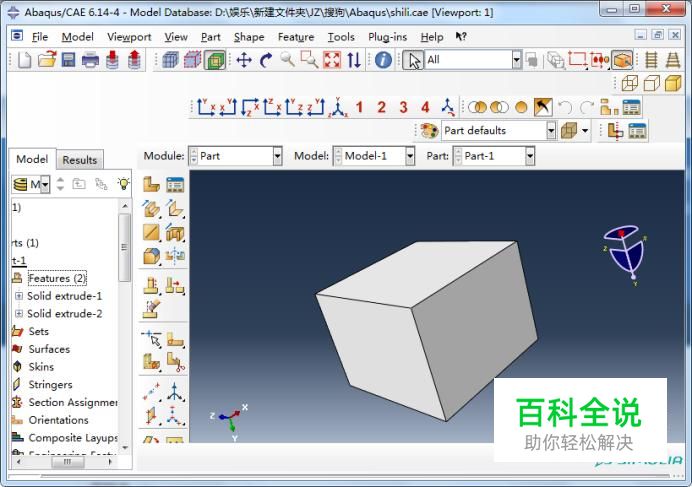
Task: Click the Create Shell Planar tool
Action: [151, 232]
